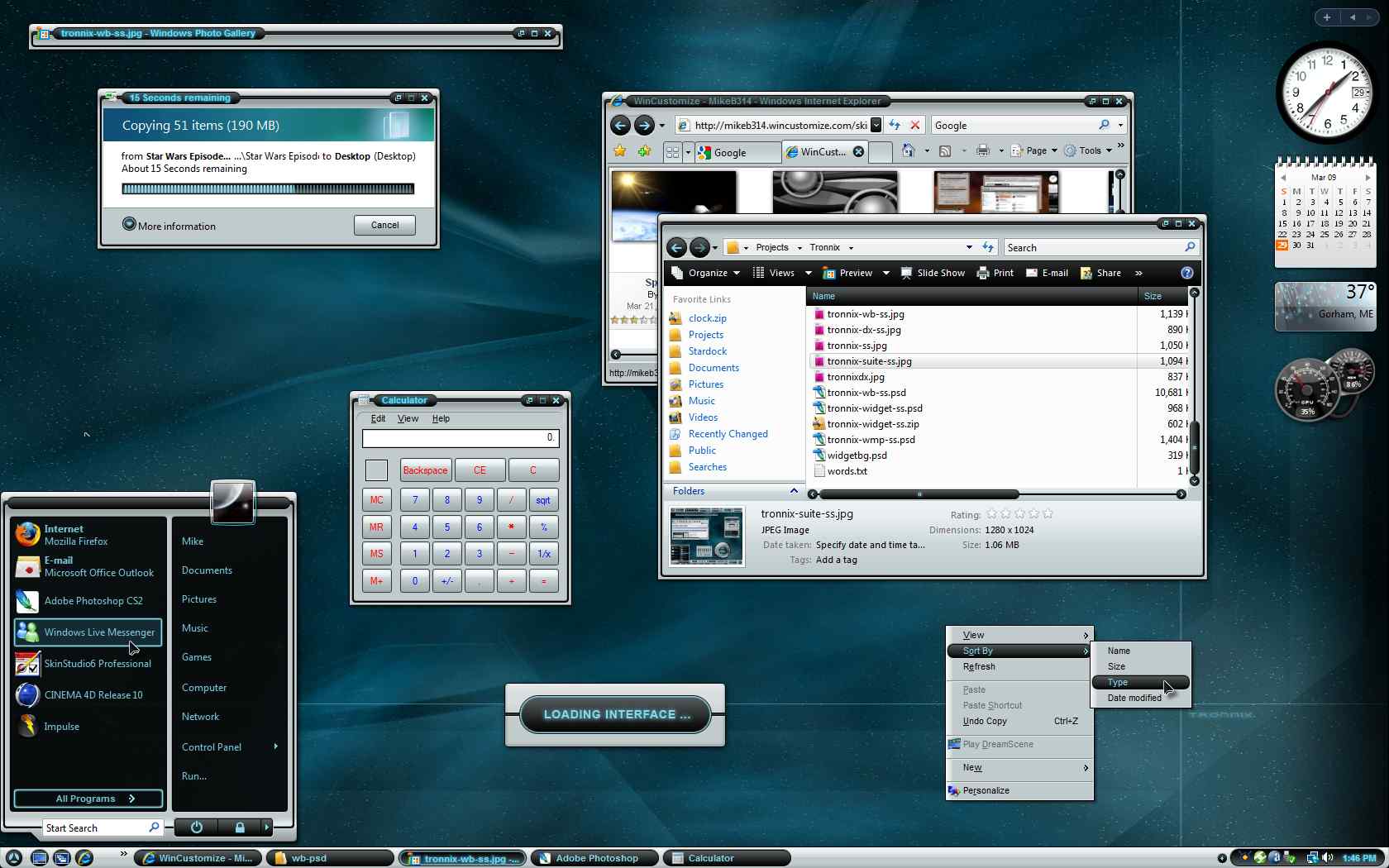
Task: Click Internet Explorer forward arrow button
Action: (x=645, y=125)
